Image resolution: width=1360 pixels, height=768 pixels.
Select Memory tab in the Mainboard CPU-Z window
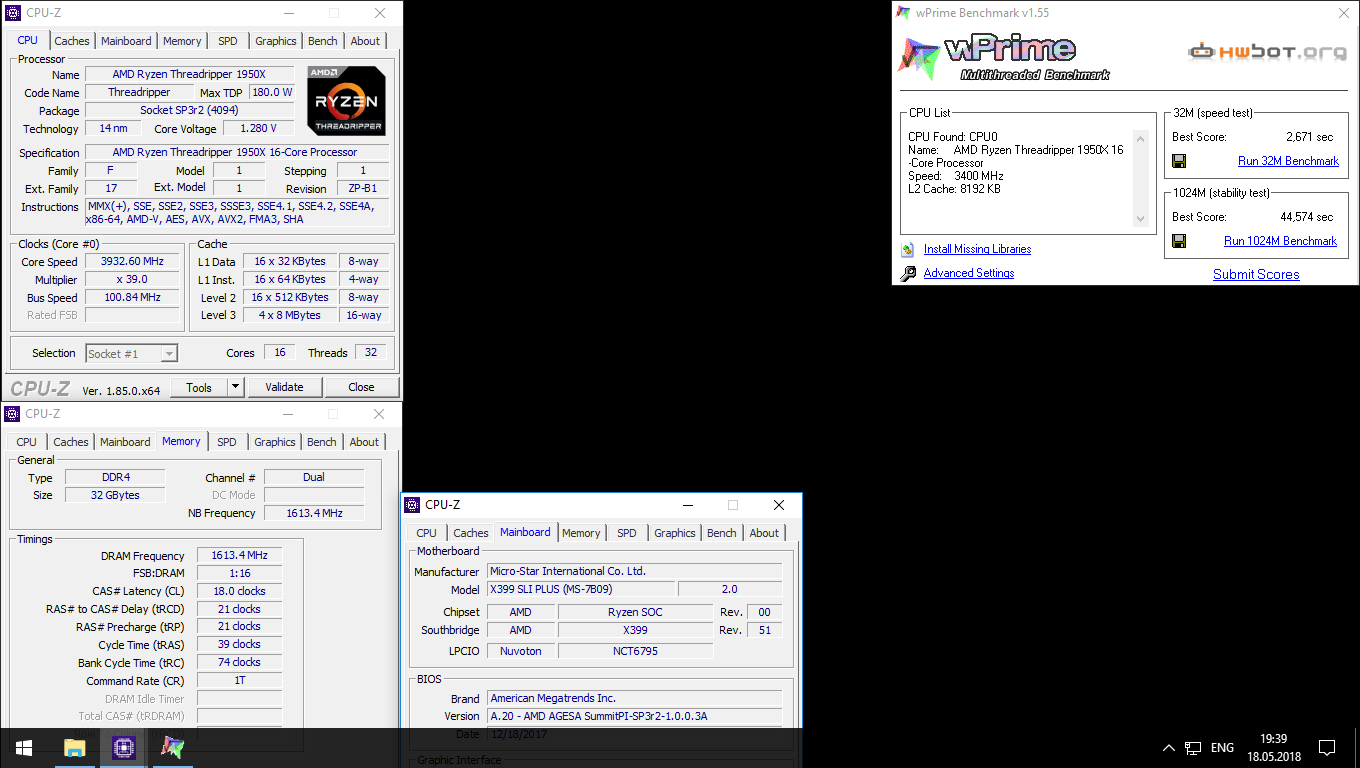coord(581,533)
